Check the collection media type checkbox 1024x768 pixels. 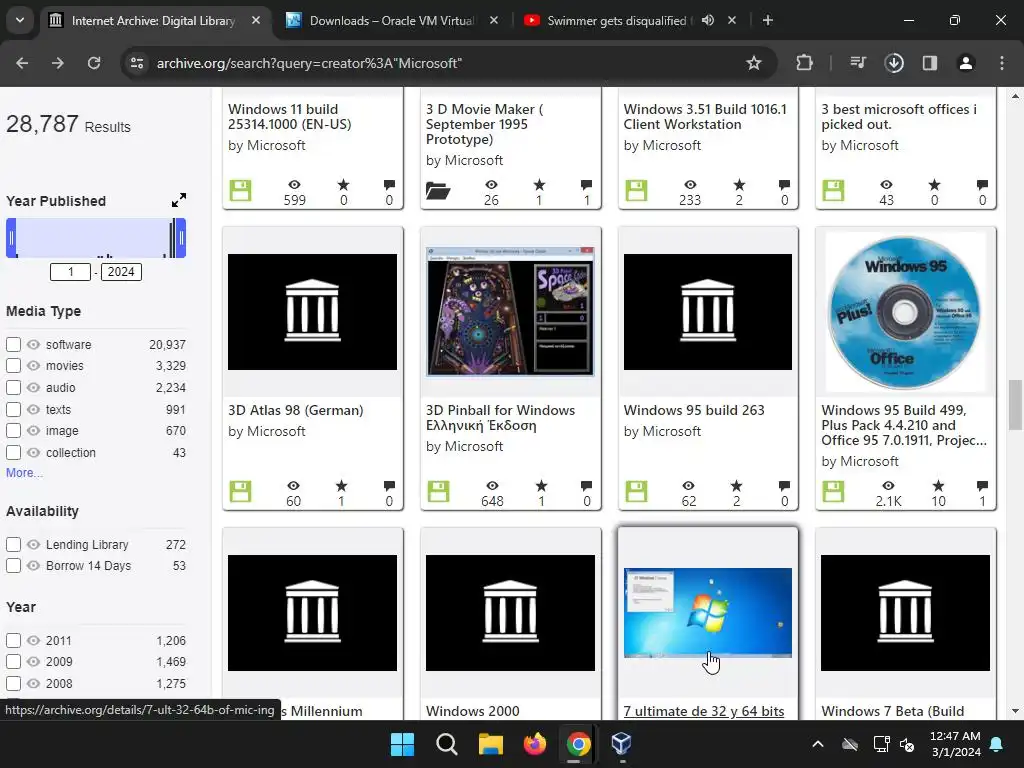coord(13,453)
